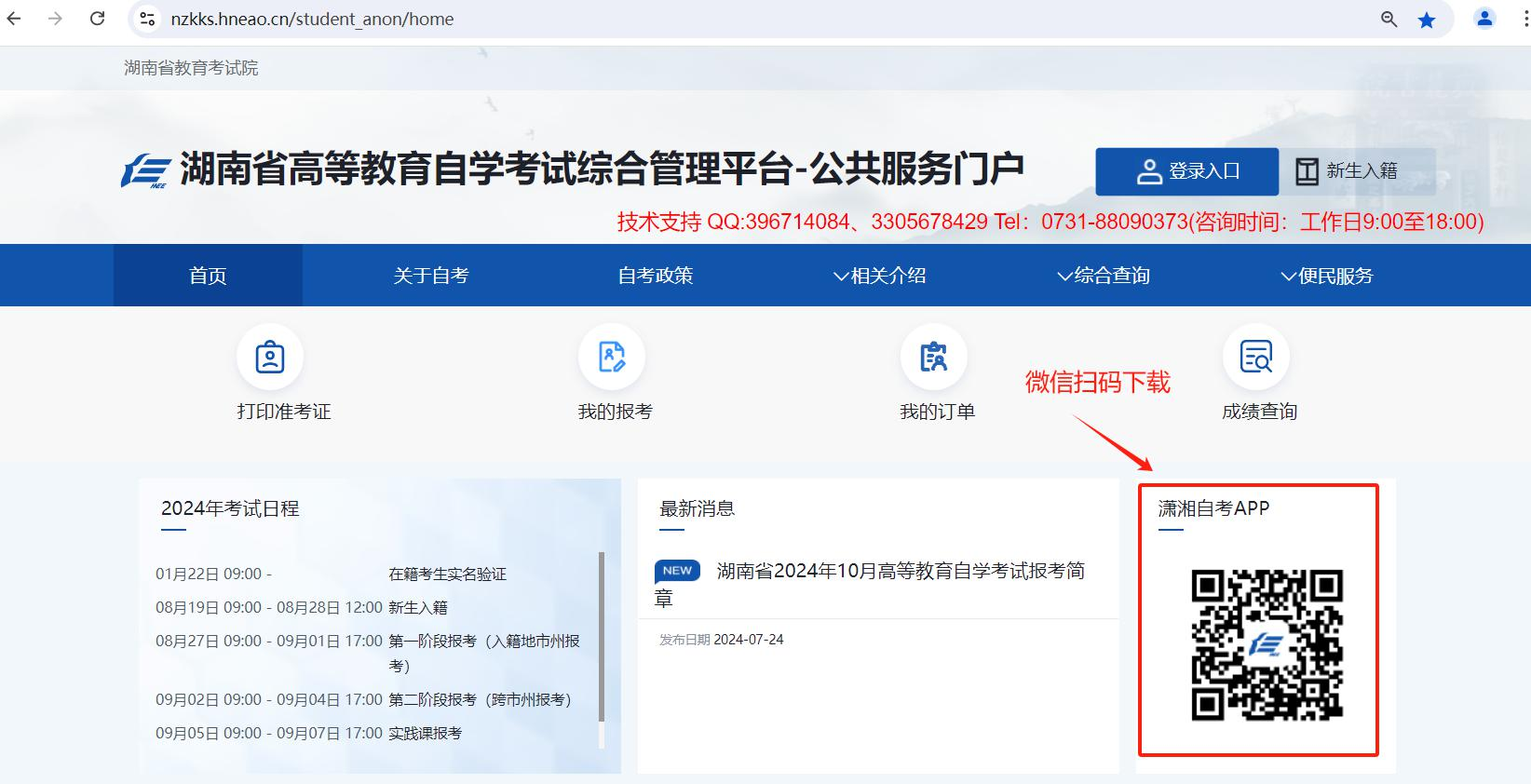Reload the page with refresh icon
Viewport: 1531px width, 784px height.
97,19
